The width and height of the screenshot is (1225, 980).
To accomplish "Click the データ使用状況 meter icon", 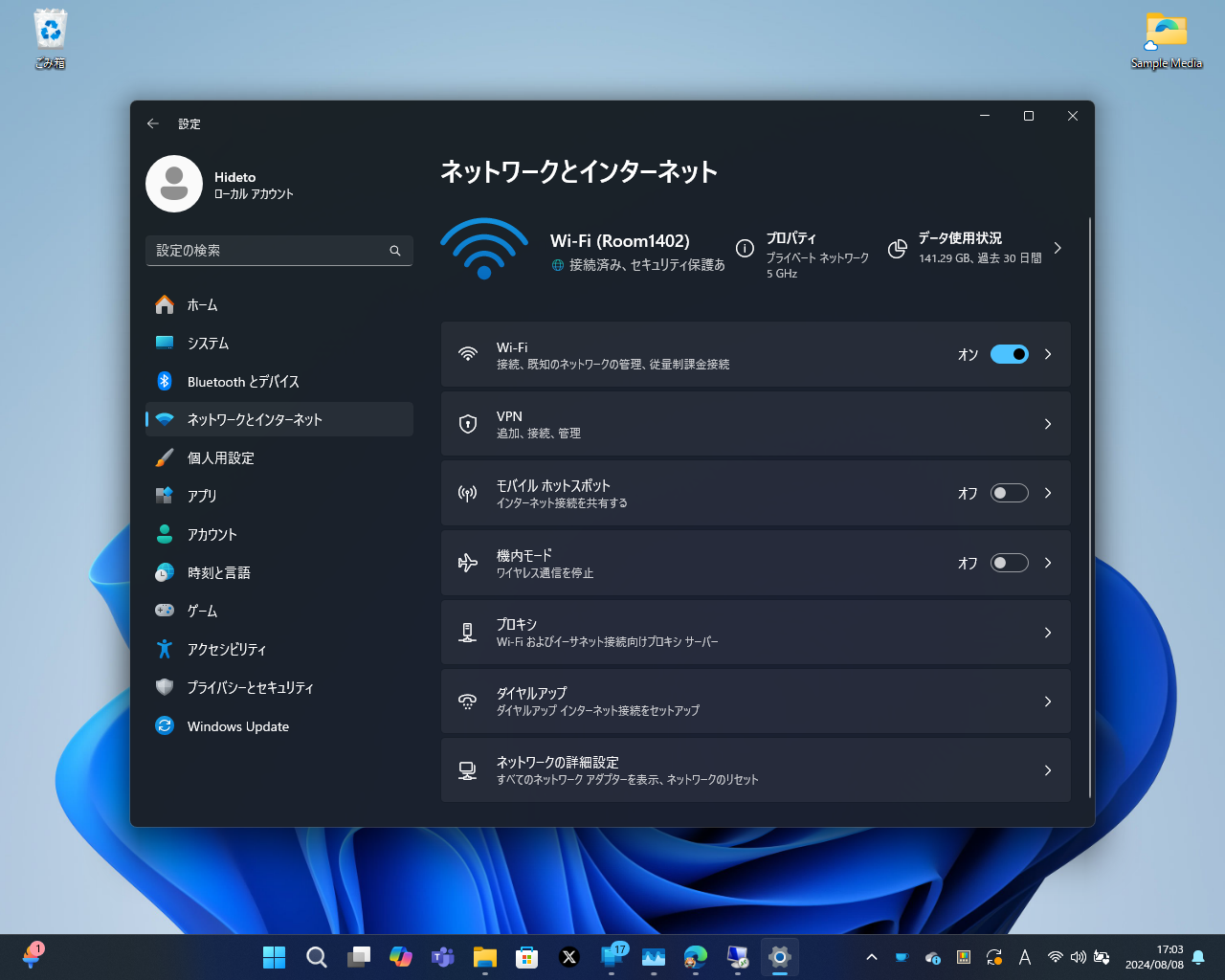I will pos(897,248).
